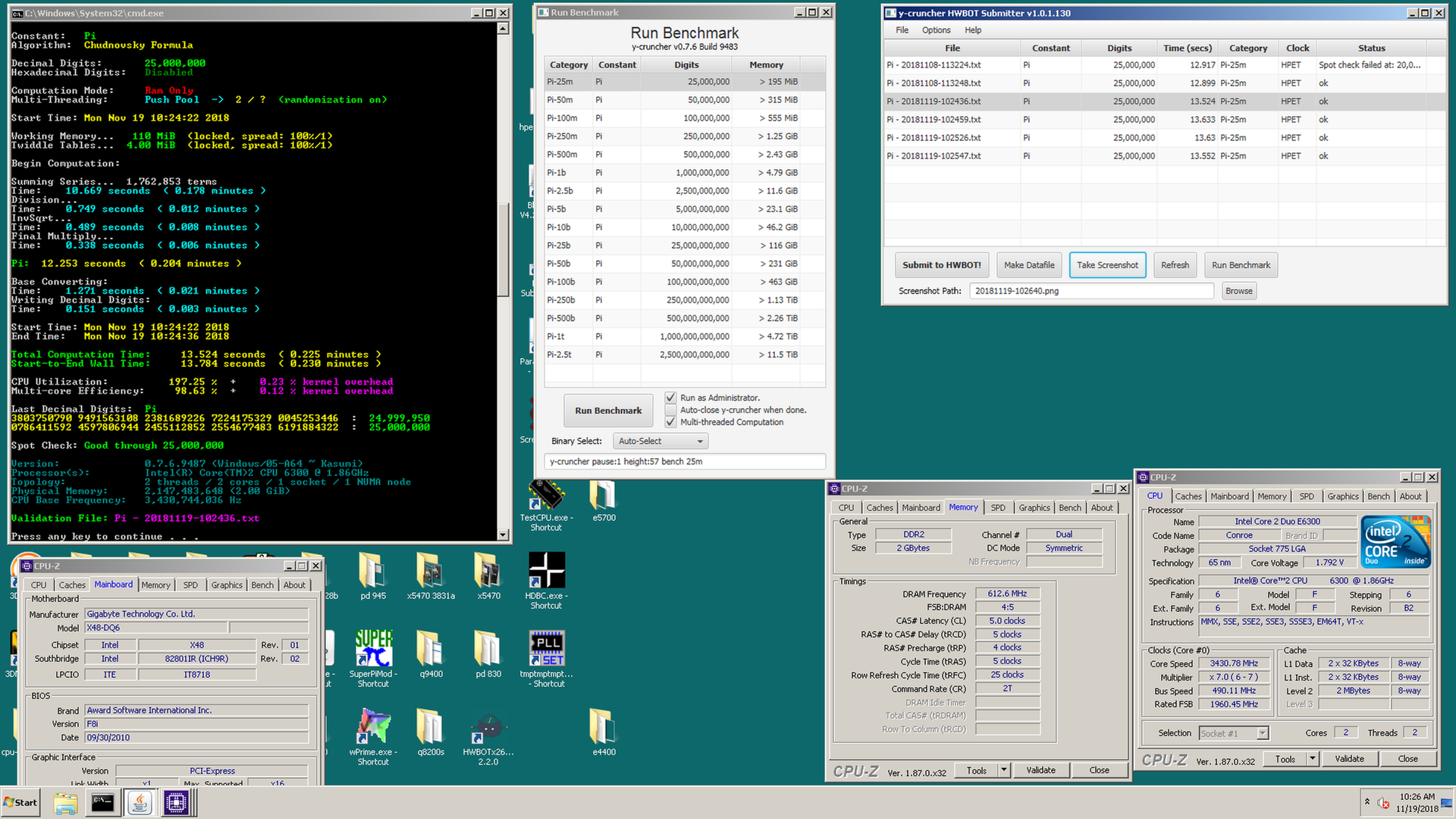Open Windows Explorer from the taskbar
This screenshot has width=1456, height=819.
(x=65, y=803)
